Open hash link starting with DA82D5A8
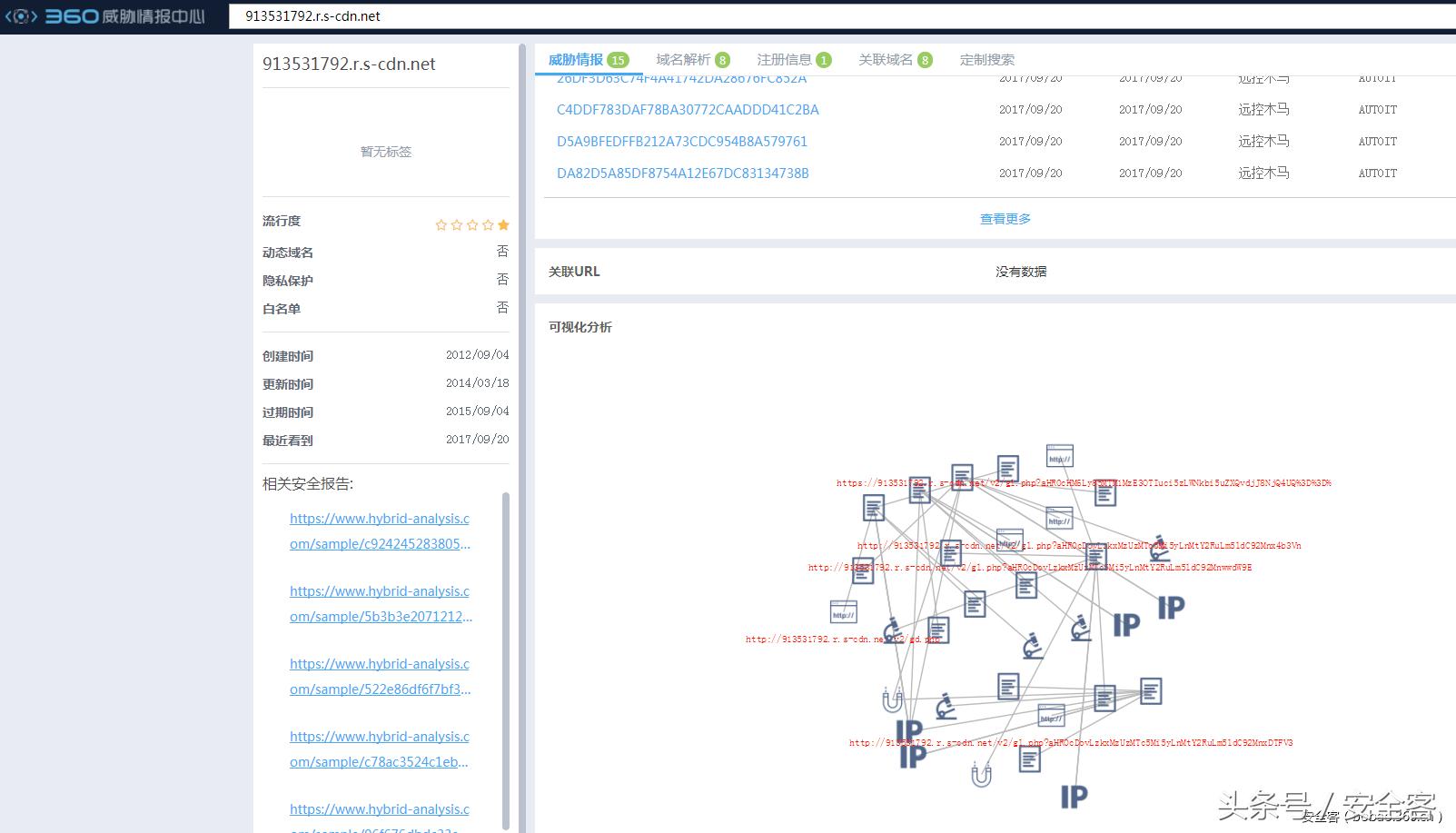Screen dimensions: 1456x833 click(683, 174)
